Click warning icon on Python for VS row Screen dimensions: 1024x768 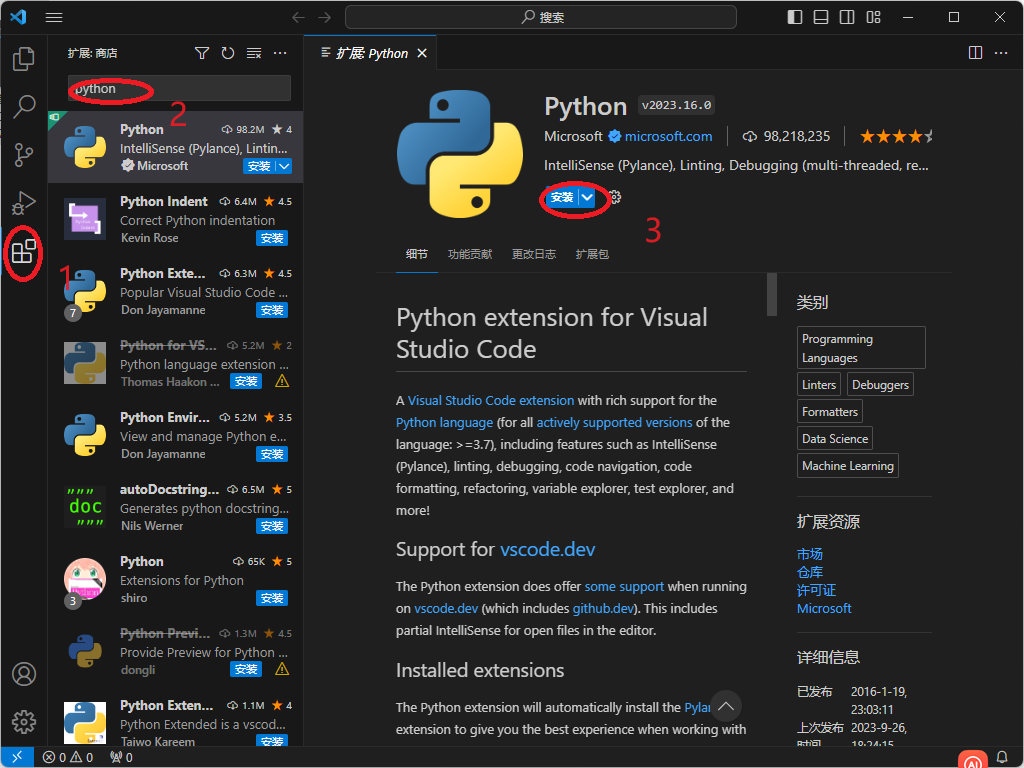282,381
